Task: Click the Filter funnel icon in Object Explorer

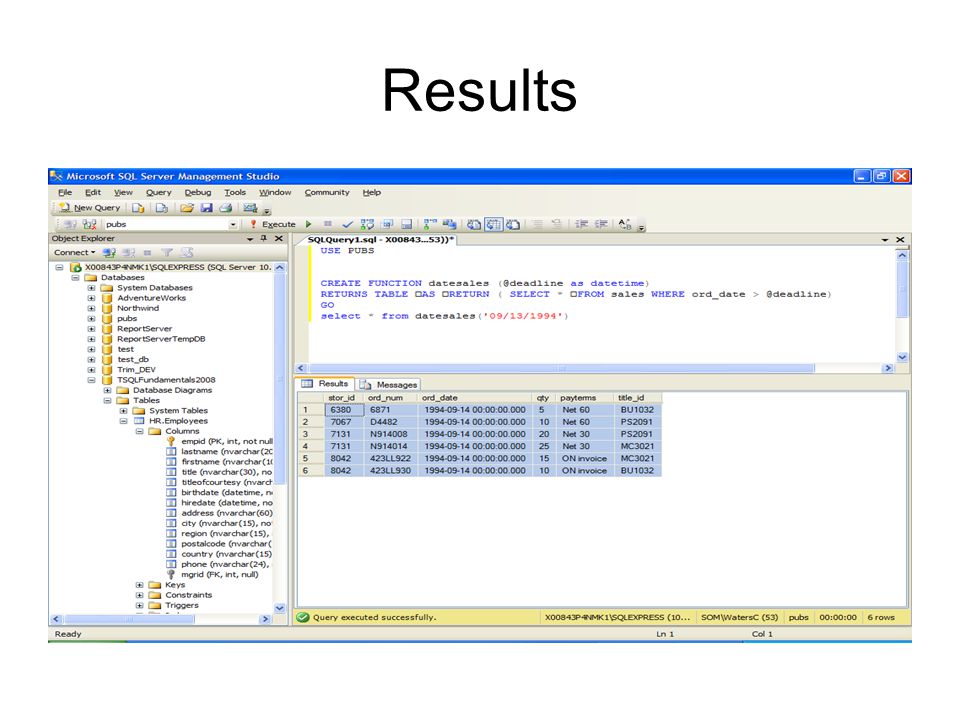Action: pyautogui.click(x=167, y=252)
